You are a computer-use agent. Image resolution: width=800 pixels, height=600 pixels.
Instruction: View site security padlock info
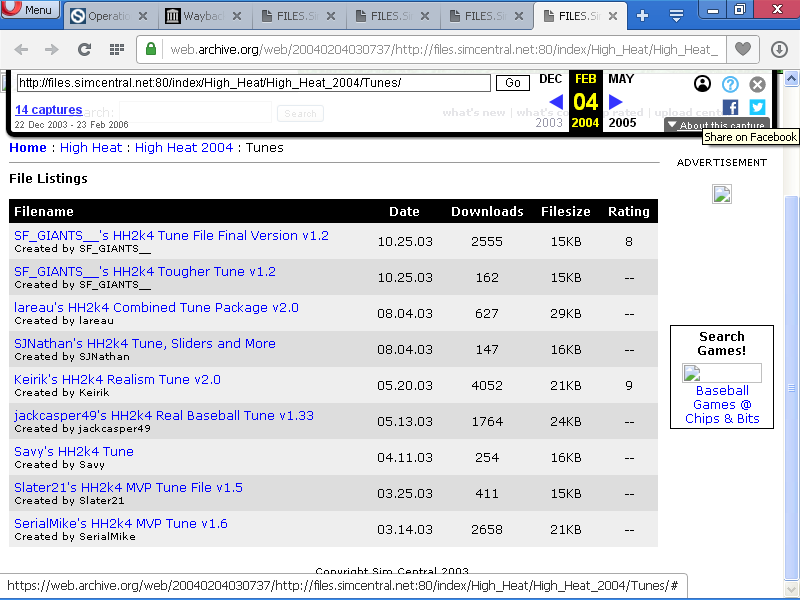pos(151,49)
